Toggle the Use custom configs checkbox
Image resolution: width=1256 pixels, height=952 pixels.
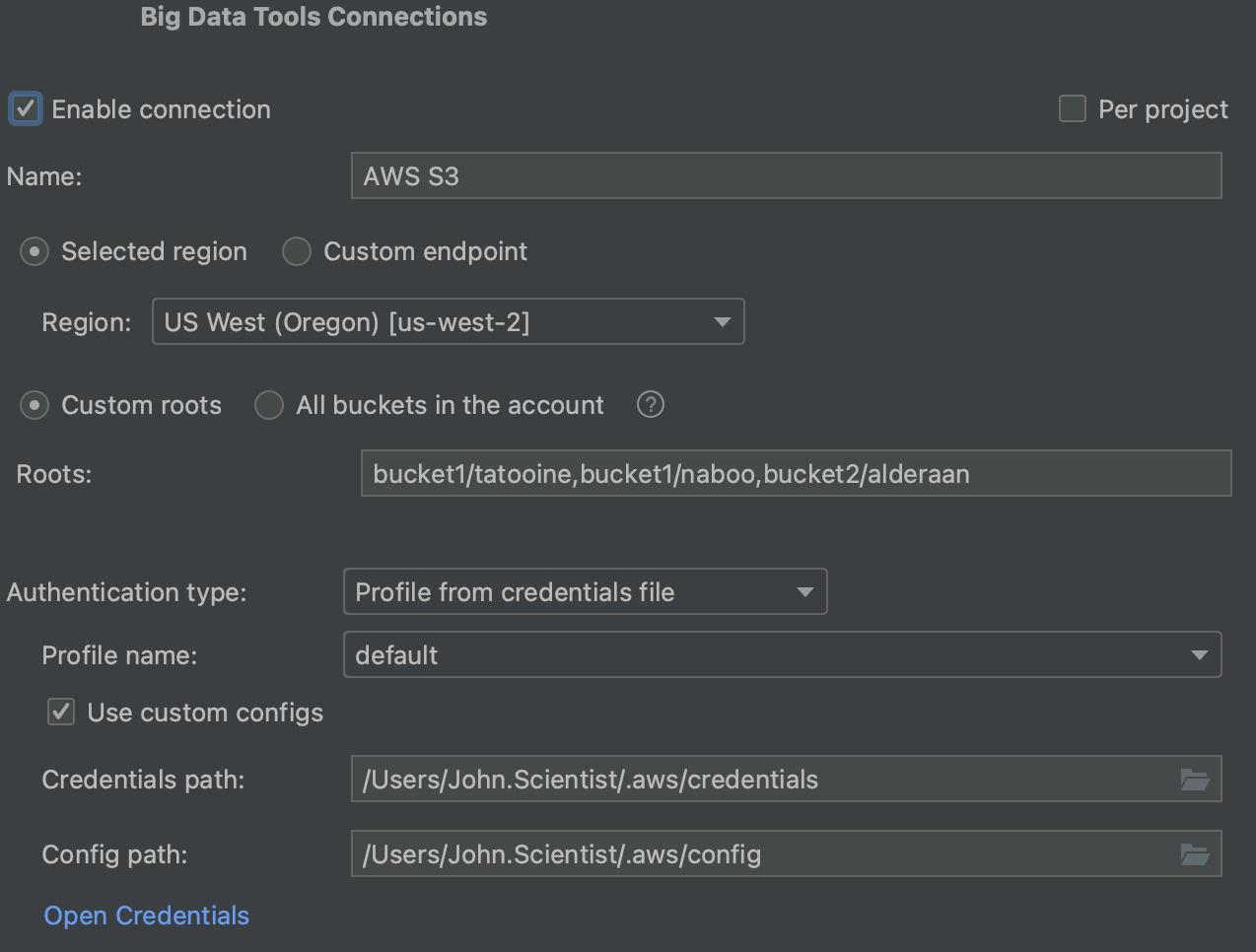point(61,712)
